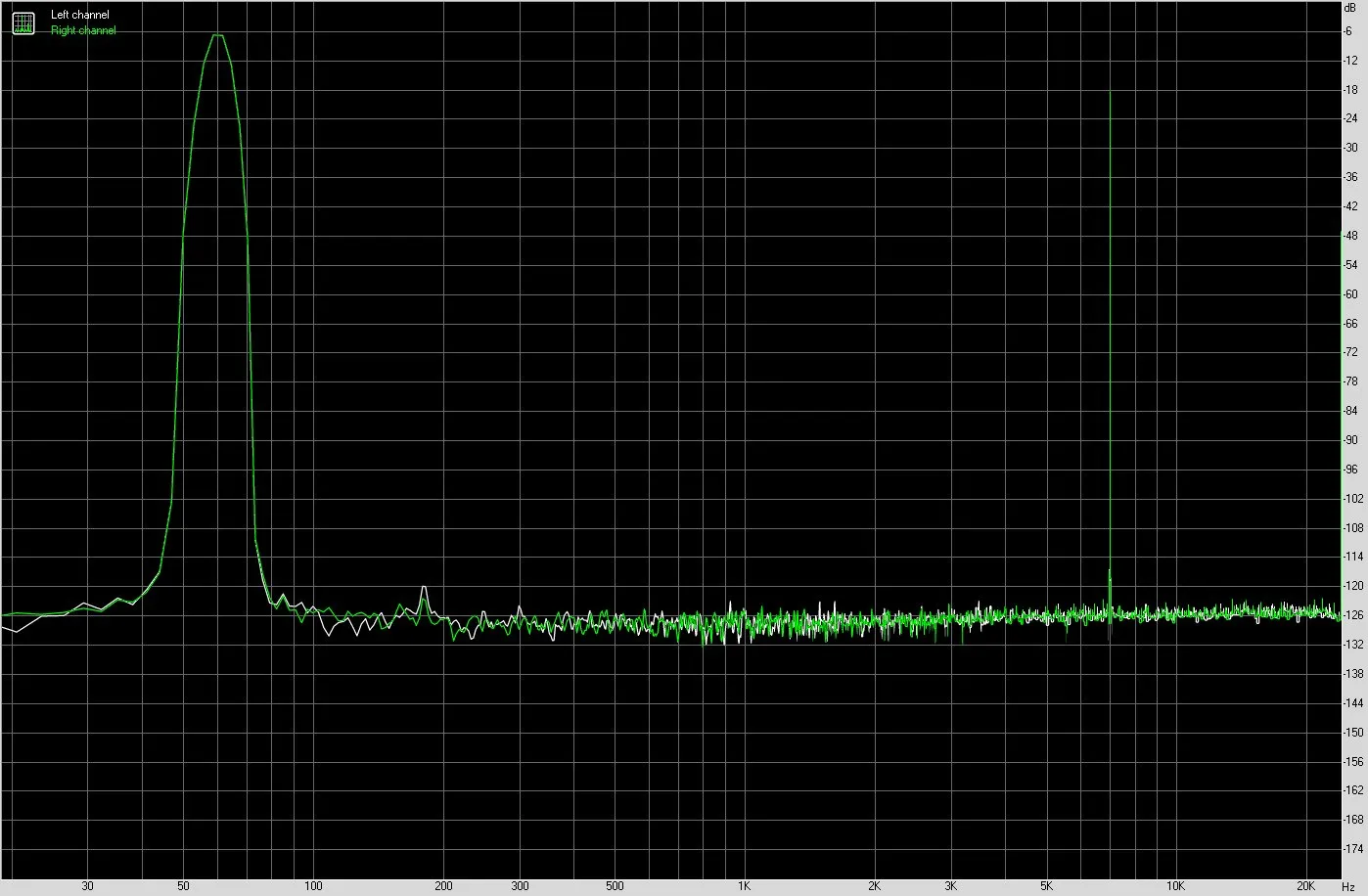1368x896 pixels.
Task: Click the -48 value on the dB axis
Action: click(1350, 236)
